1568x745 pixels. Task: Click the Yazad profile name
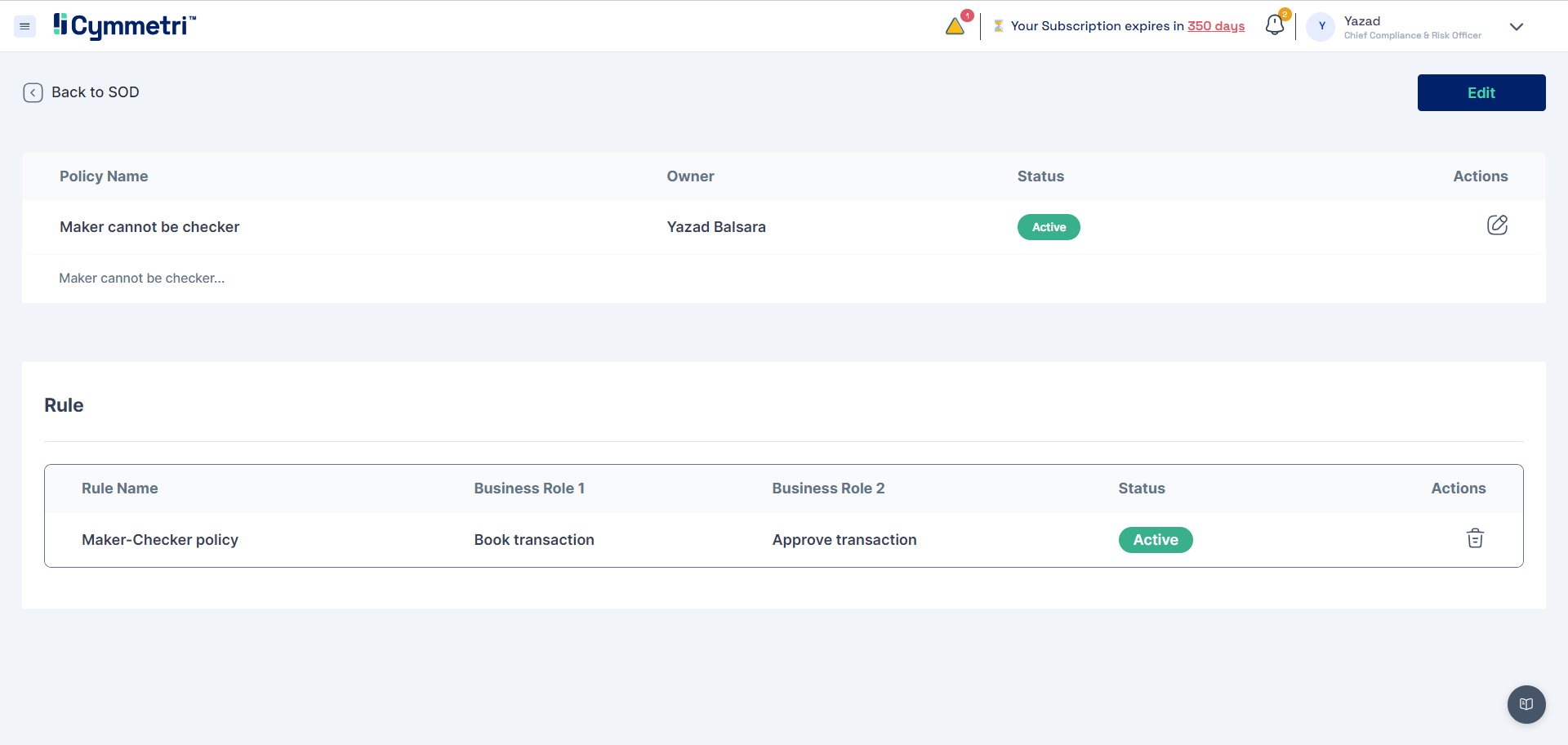1361,21
